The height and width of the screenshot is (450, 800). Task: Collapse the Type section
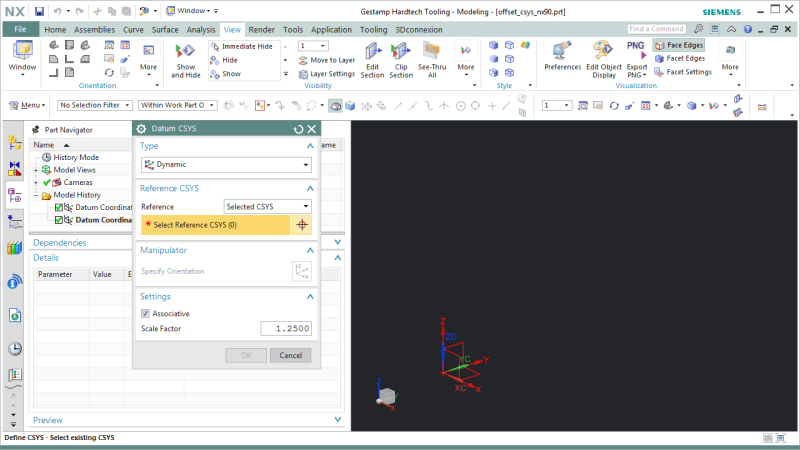coord(310,146)
